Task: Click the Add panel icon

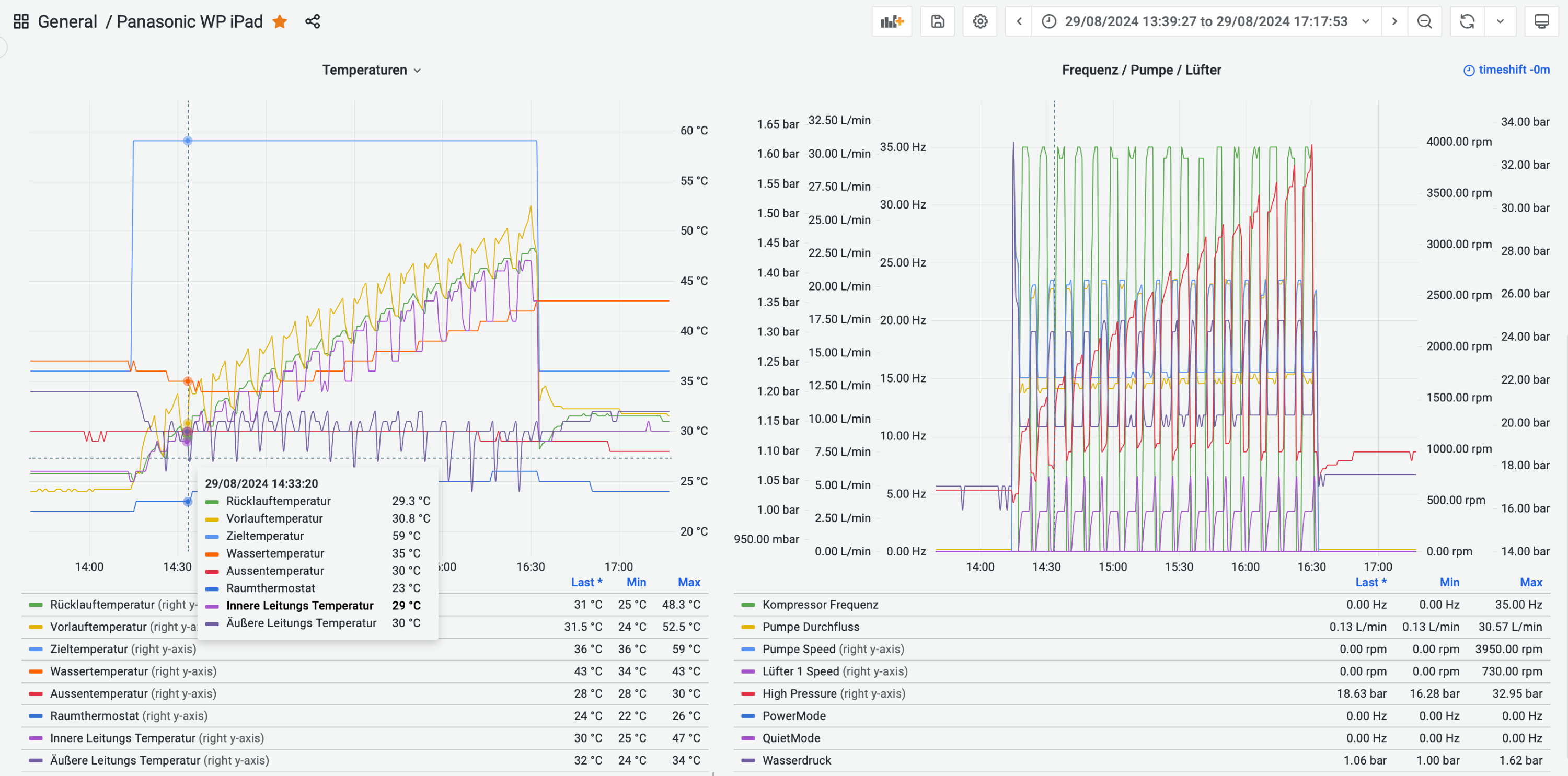Action: pyautogui.click(x=891, y=21)
